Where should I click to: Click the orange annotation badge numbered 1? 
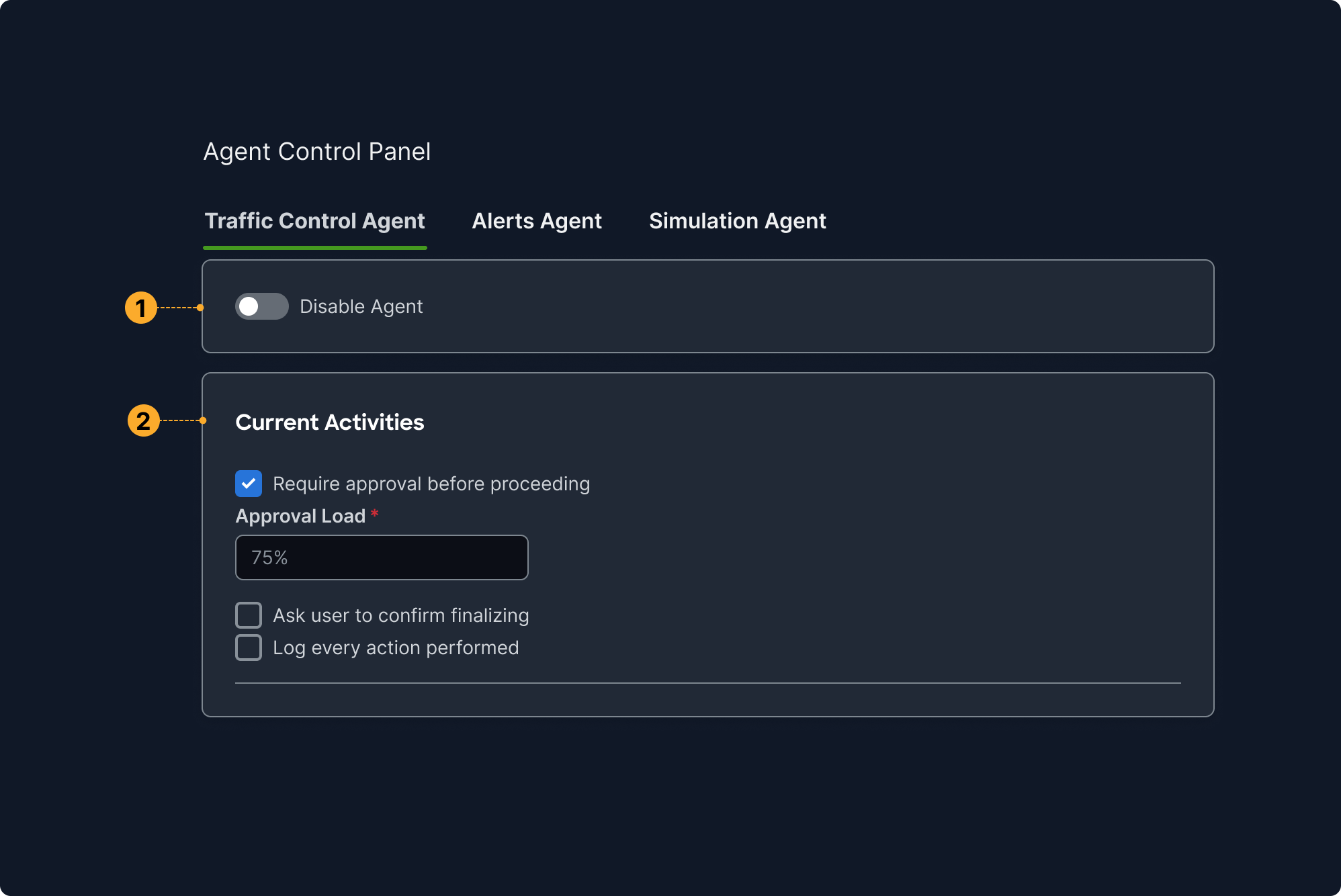pos(141,308)
